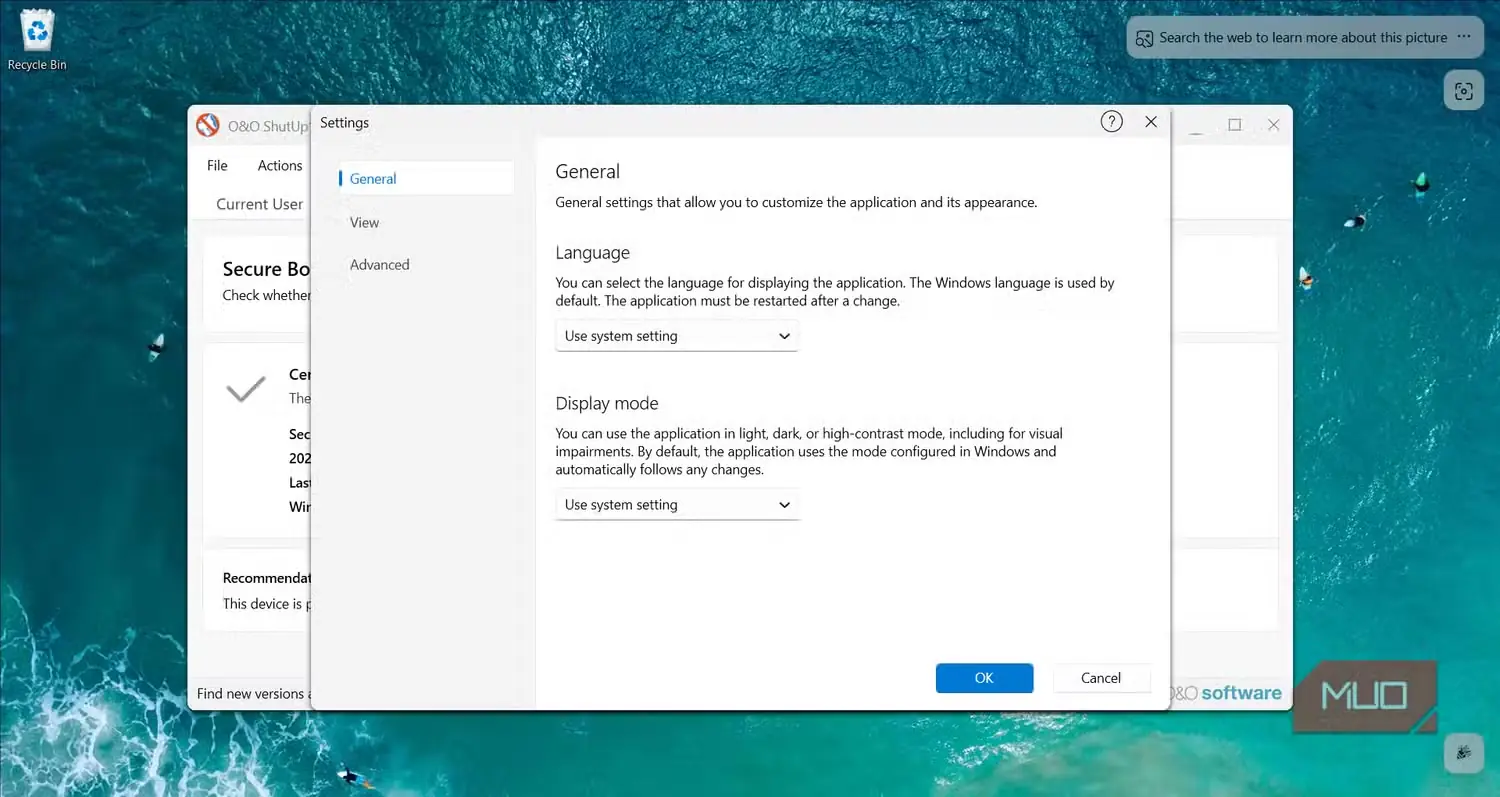
Task: Select the General category in the Settings sidebar
Action: coord(426,179)
